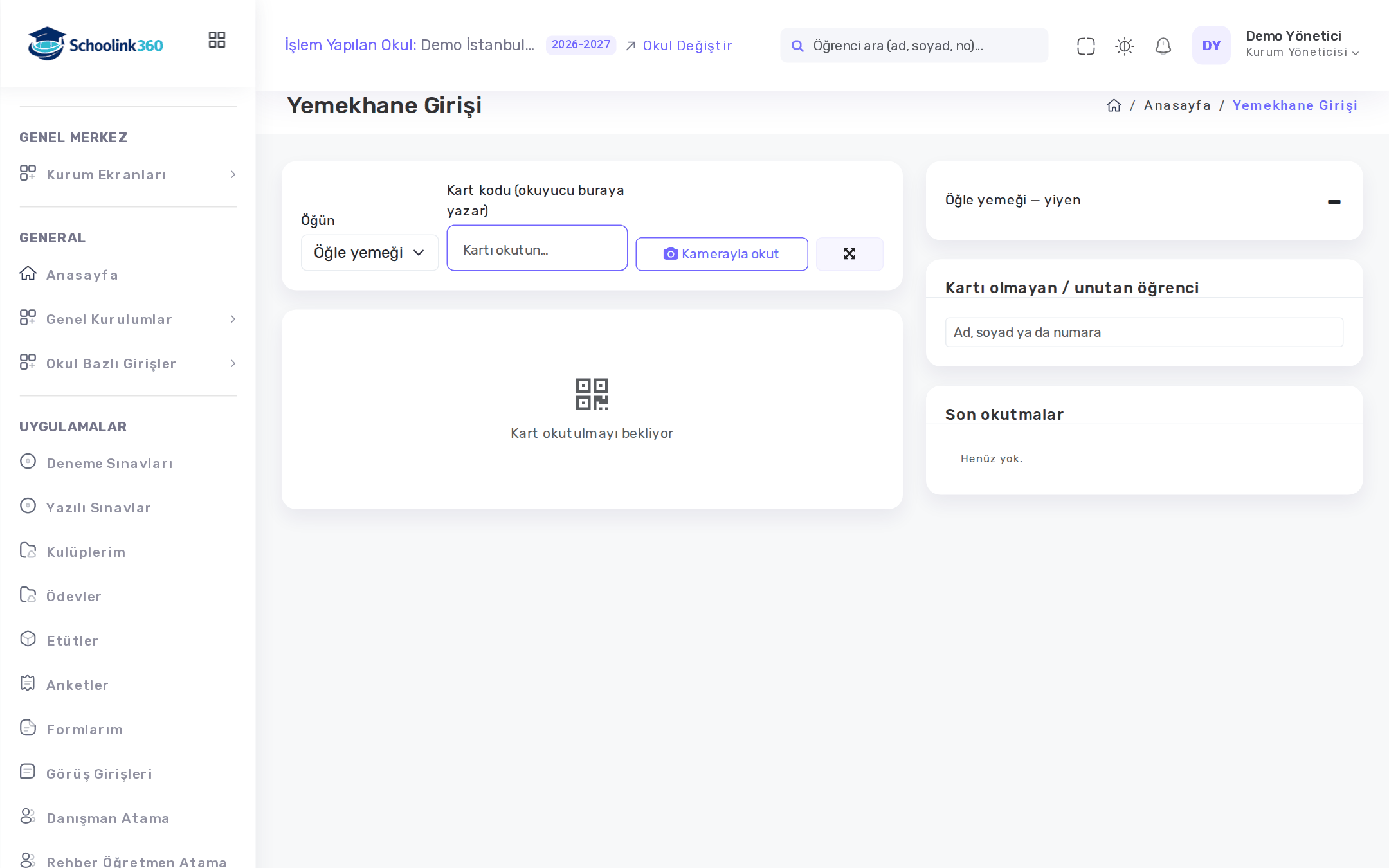
Task: Click the Yemekhane Girişi breadcrumb text
Action: tap(1294, 105)
